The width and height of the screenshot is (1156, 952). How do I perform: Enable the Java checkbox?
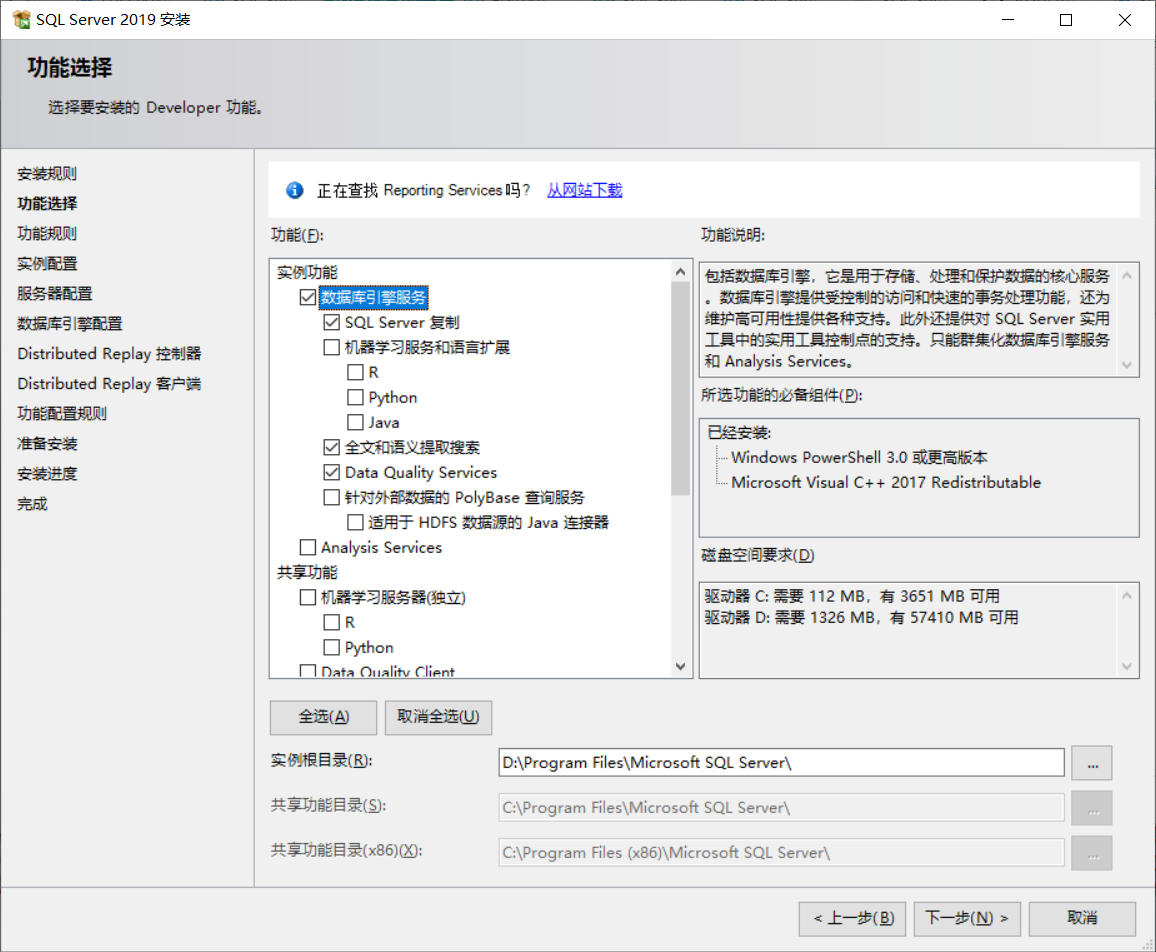(355, 423)
